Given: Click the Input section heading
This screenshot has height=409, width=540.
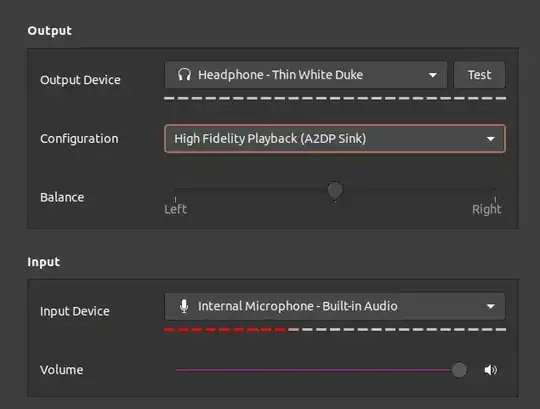Looking at the screenshot, I should point(43,262).
